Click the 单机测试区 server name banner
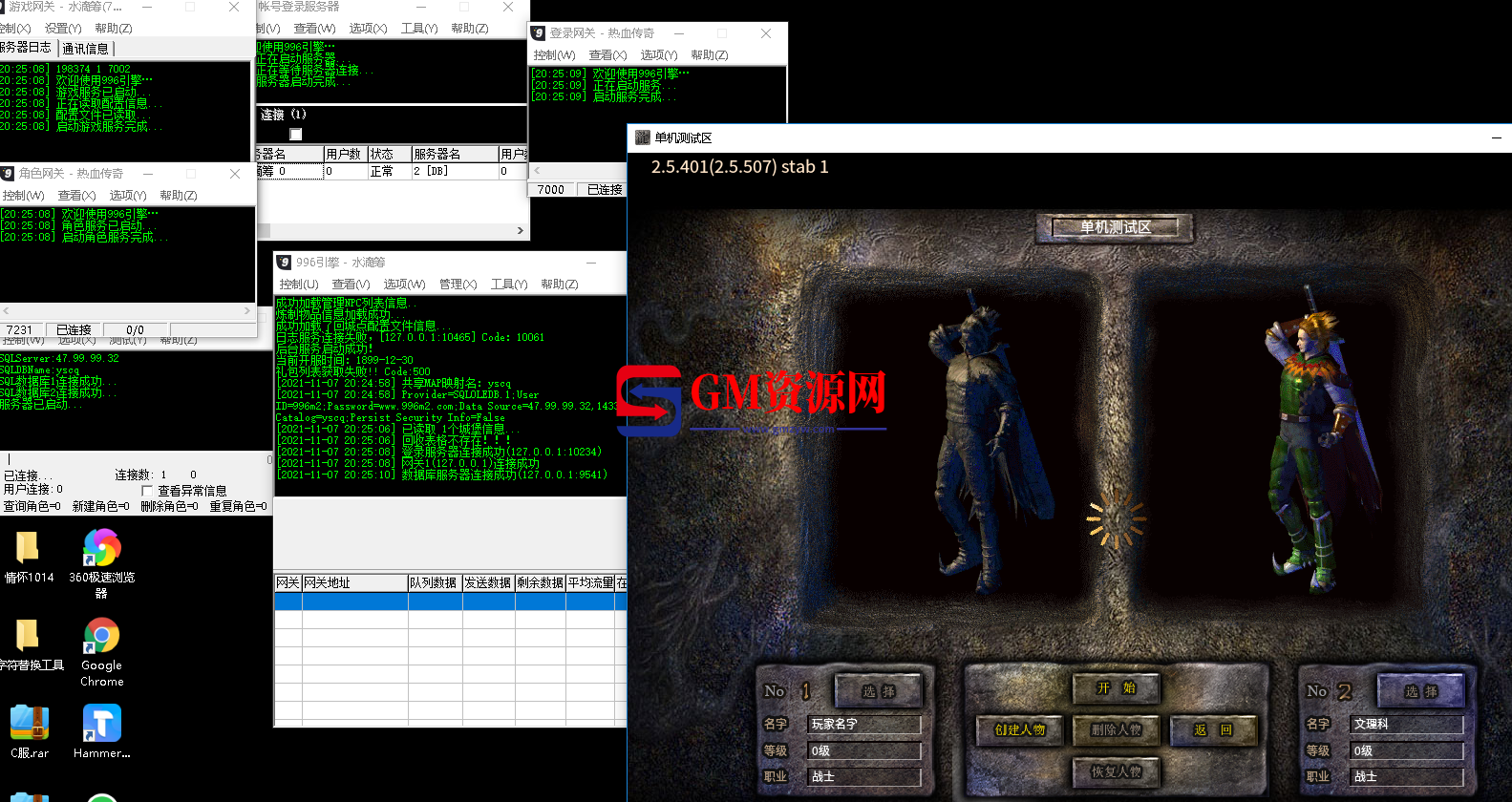This screenshot has width=1512, height=802. coord(1116,227)
